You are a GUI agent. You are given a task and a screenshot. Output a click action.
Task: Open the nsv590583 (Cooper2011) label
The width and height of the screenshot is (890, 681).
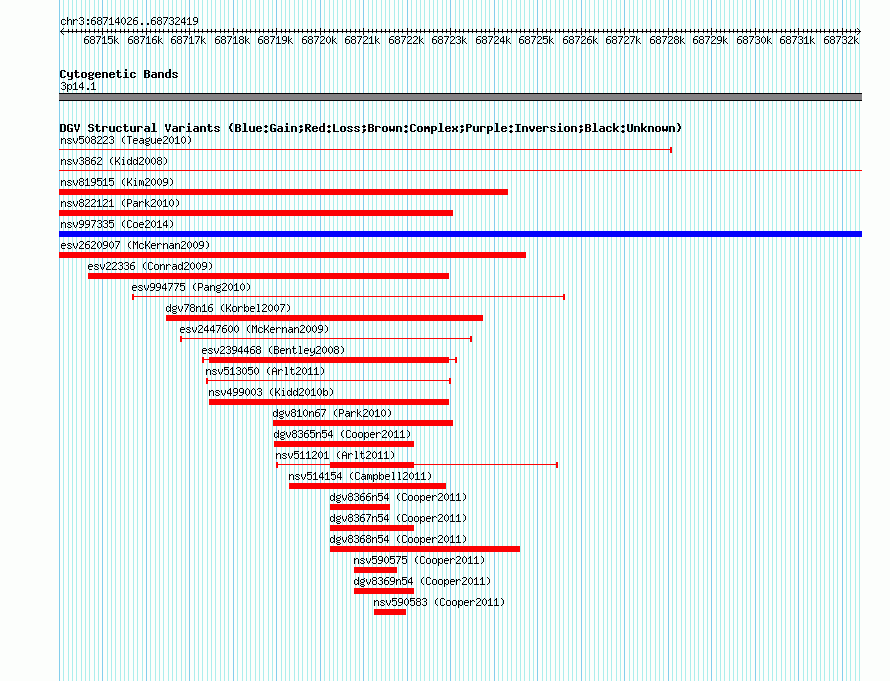click(439, 602)
